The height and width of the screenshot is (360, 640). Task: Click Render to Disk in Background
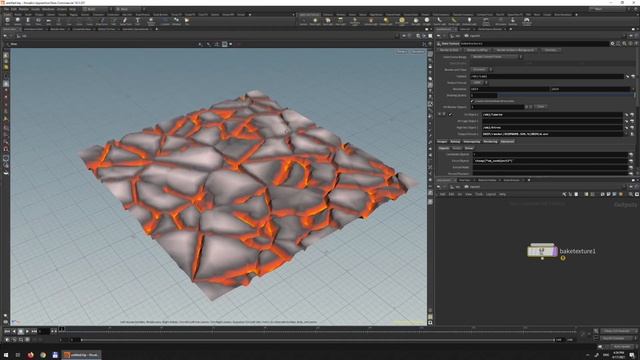[x=515, y=50]
